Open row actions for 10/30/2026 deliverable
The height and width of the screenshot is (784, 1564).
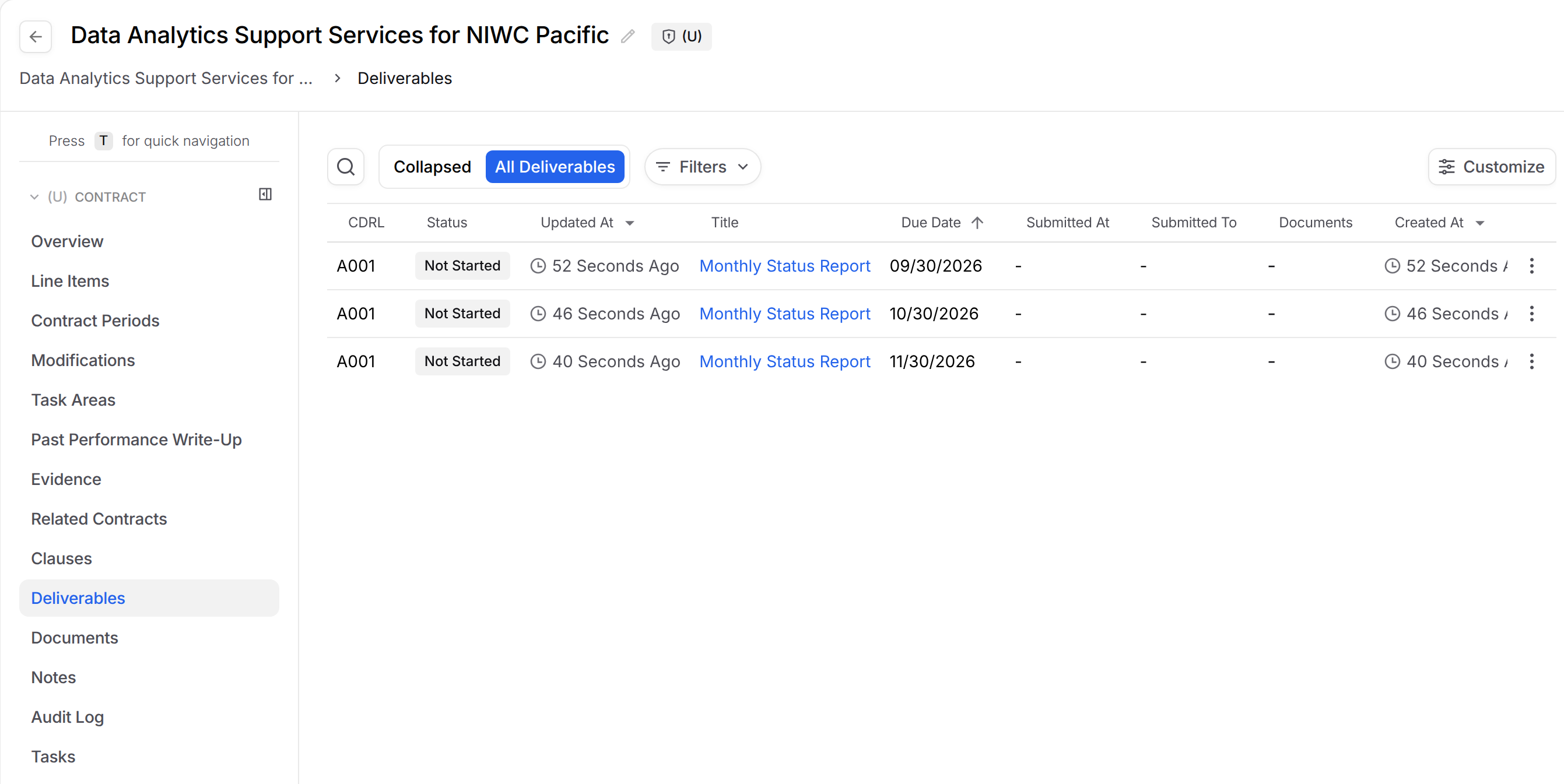(x=1532, y=314)
